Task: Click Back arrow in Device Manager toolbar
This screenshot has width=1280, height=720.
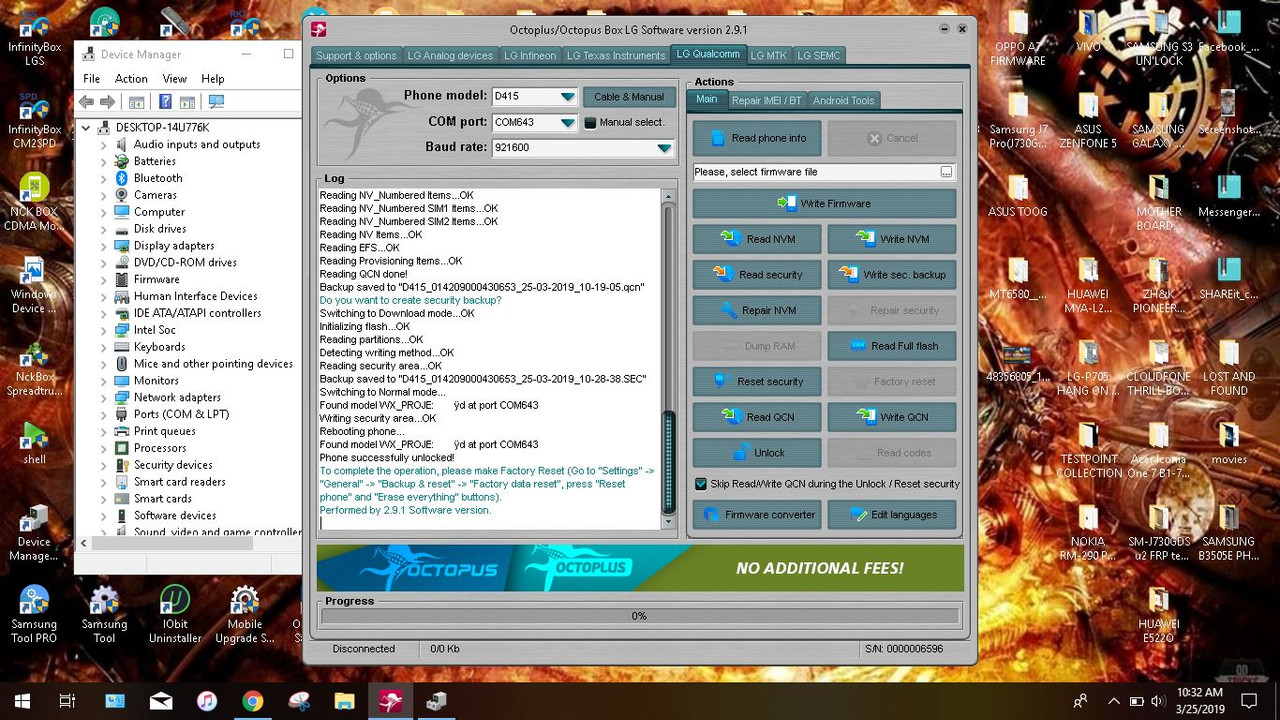Action: coord(86,101)
